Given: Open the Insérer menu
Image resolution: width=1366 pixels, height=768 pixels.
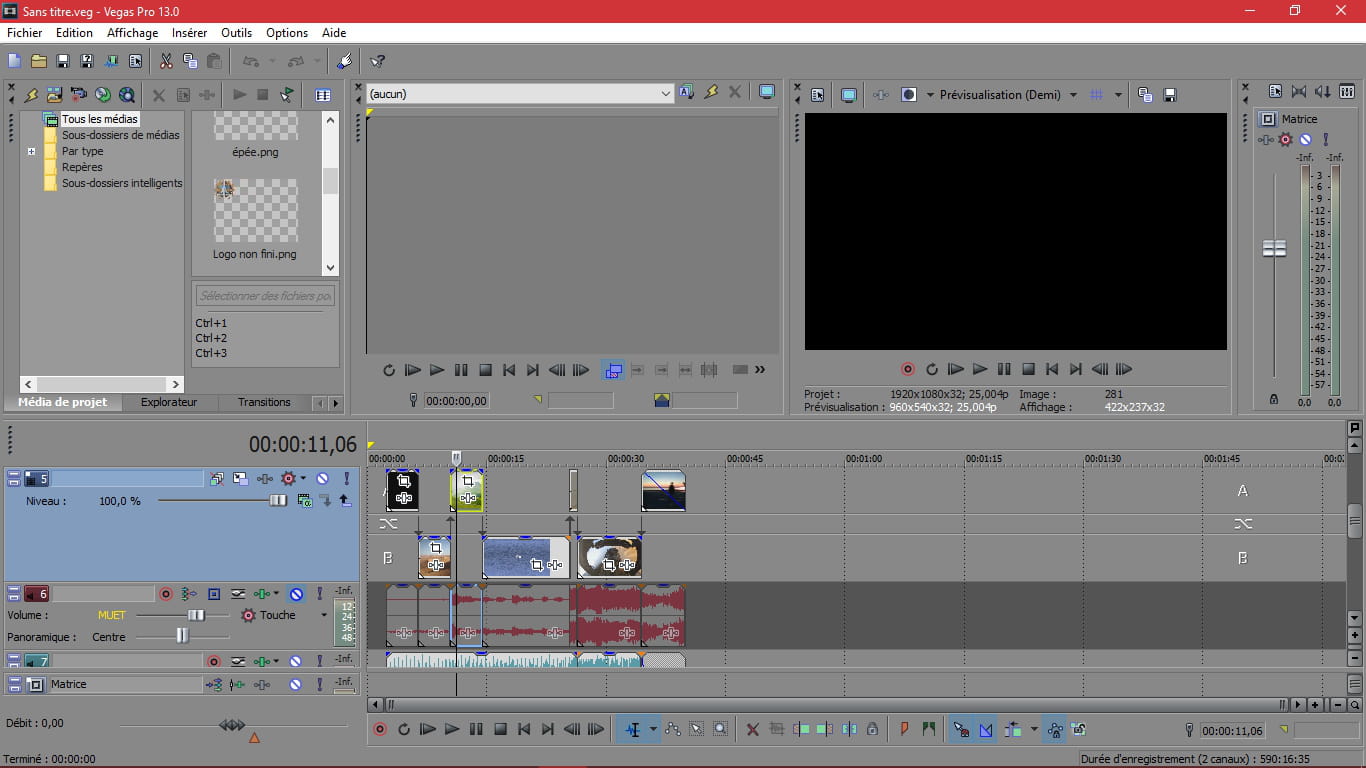Looking at the screenshot, I should pos(190,33).
